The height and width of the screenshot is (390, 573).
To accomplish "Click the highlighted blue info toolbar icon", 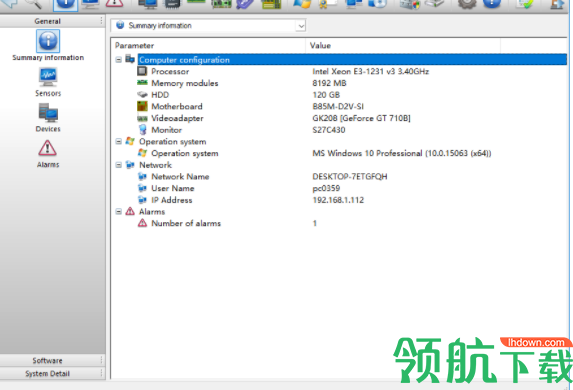I will coord(65,4).
